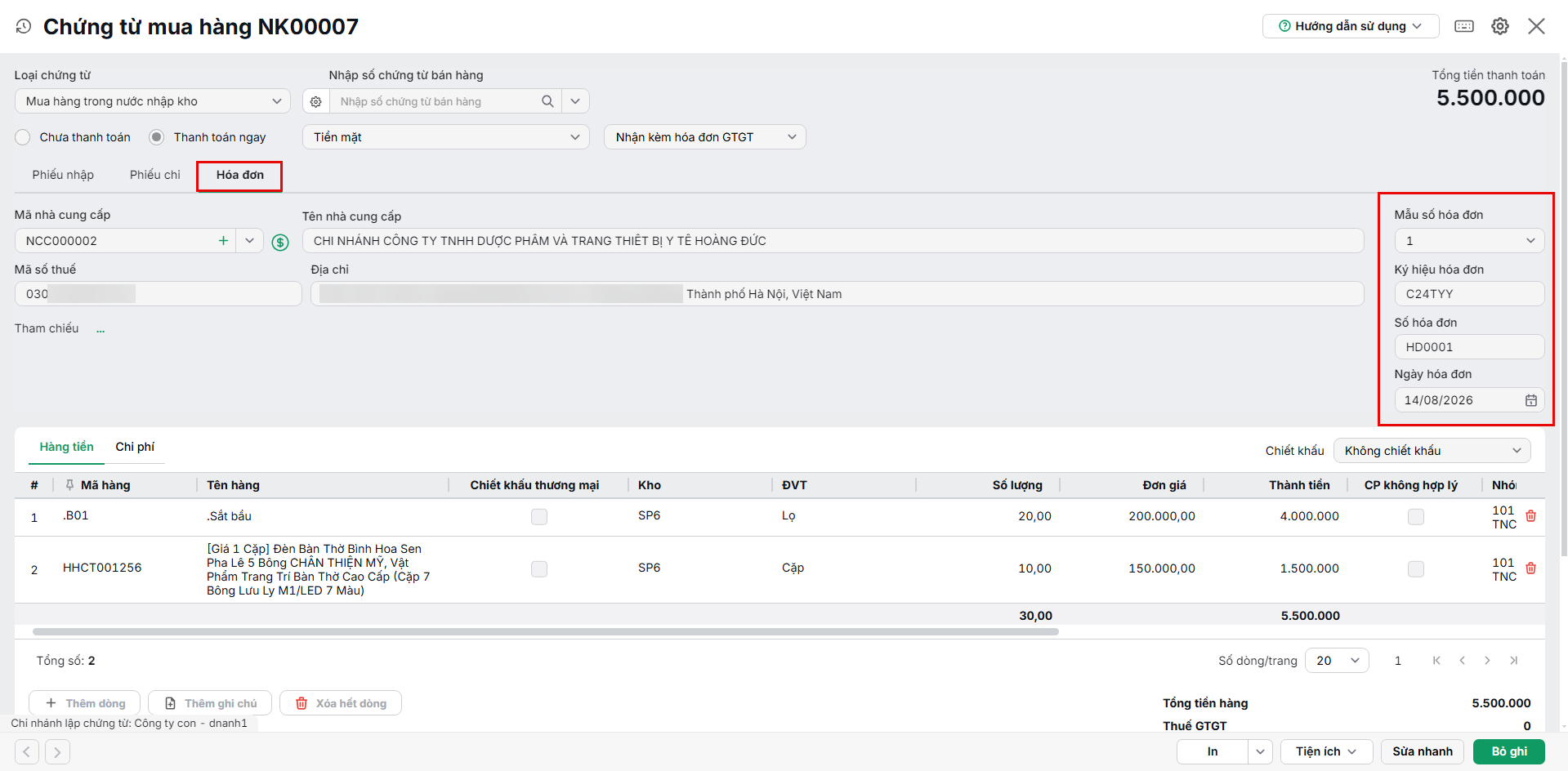Image resolution: width=1568 pixels, height=771 pixels.
Task: Click the Xóa hết dòng button
Action: pos(341,703)
